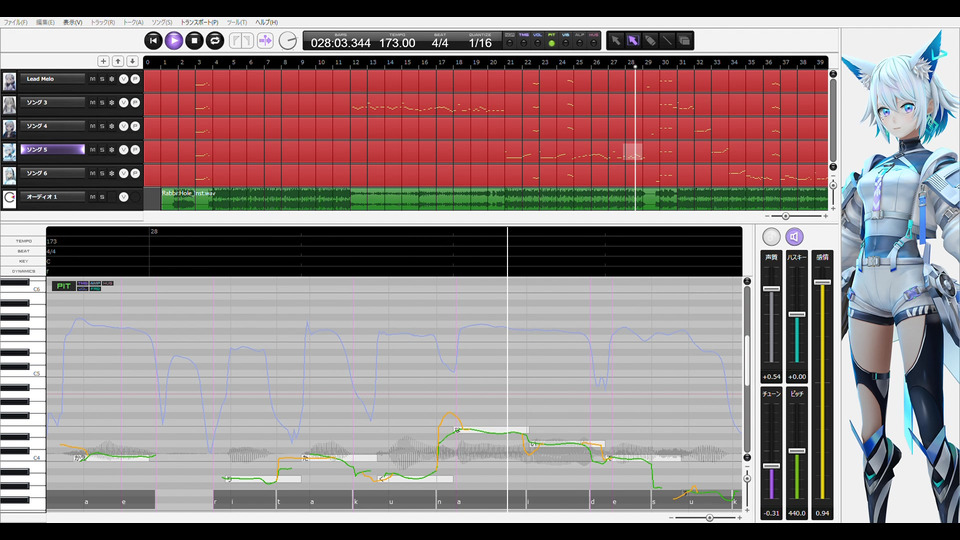
Task: Toggle the purple auto-scroll arrow button
Action: pyautogui.click(x=265, y=40)
